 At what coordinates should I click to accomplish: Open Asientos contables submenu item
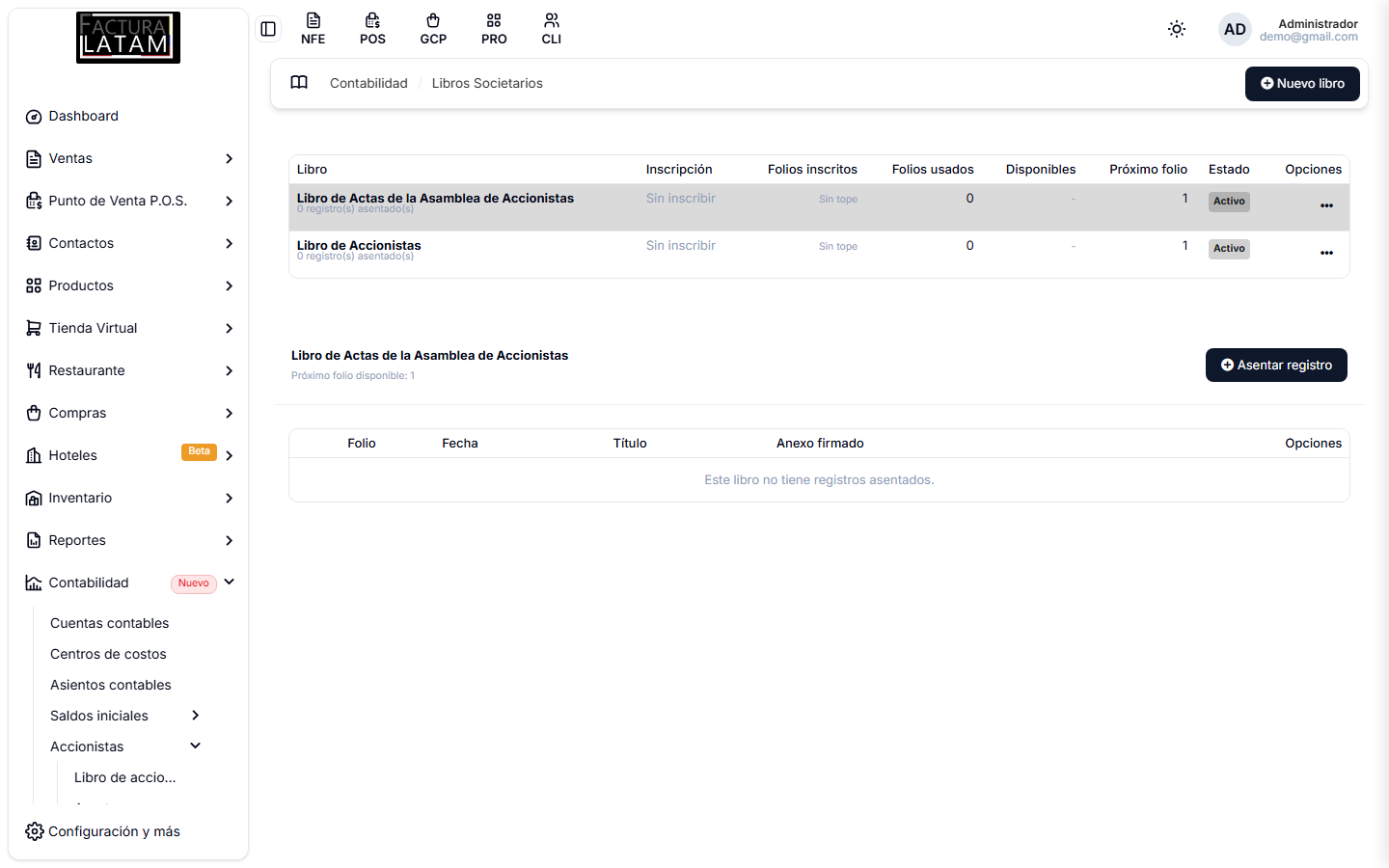[111, 685]
